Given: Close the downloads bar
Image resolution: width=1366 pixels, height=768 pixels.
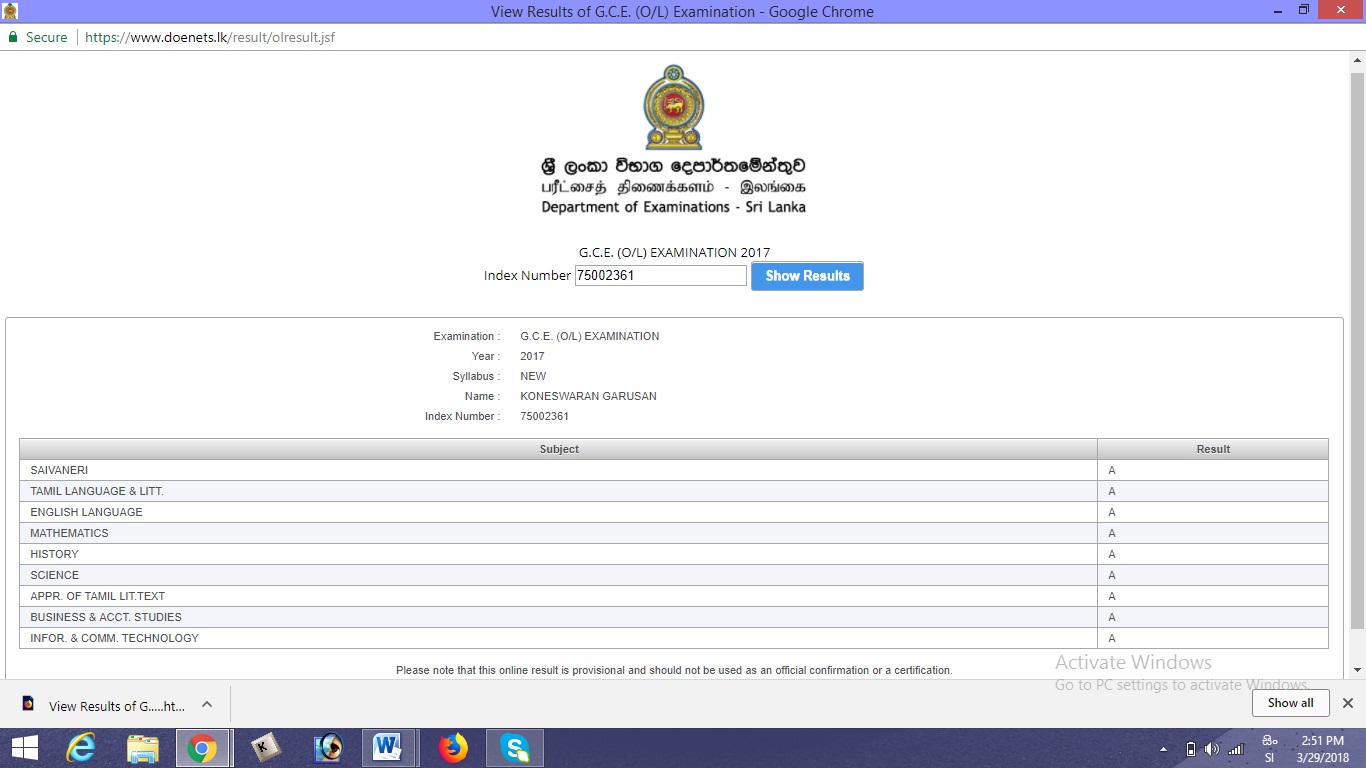Looking at the screenshot, I should pyautogui.click(x=1347, y=703).
